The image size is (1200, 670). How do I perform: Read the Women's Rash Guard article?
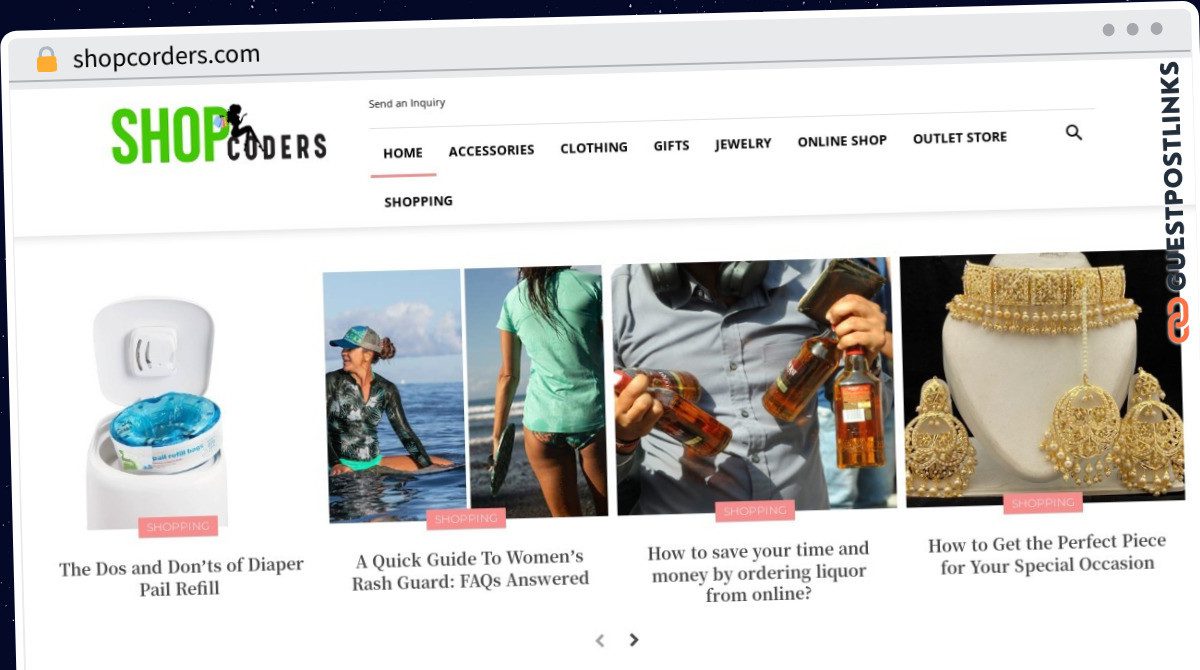tap(470, 569)
